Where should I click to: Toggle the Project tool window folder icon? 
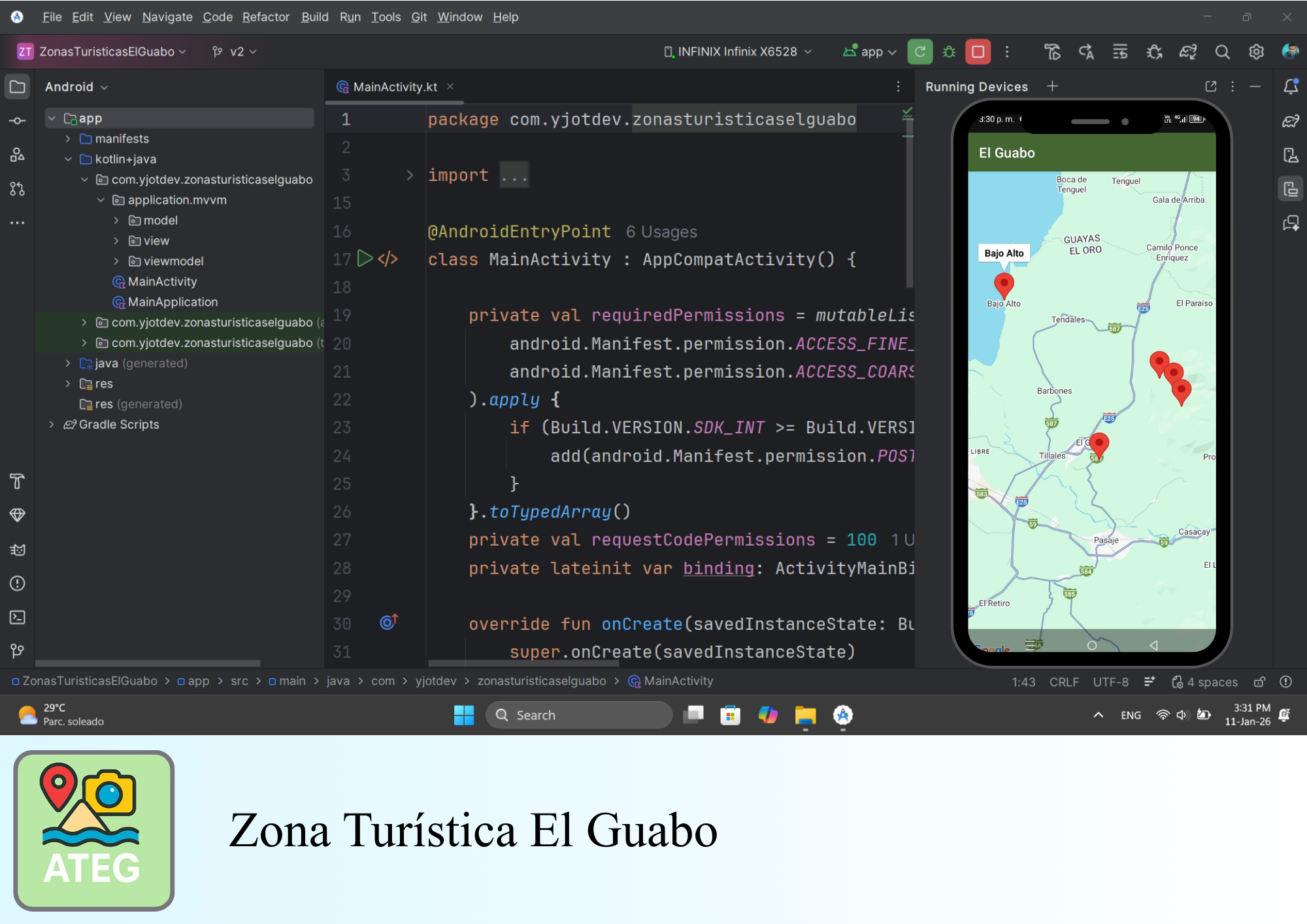(x=18, y=87)
